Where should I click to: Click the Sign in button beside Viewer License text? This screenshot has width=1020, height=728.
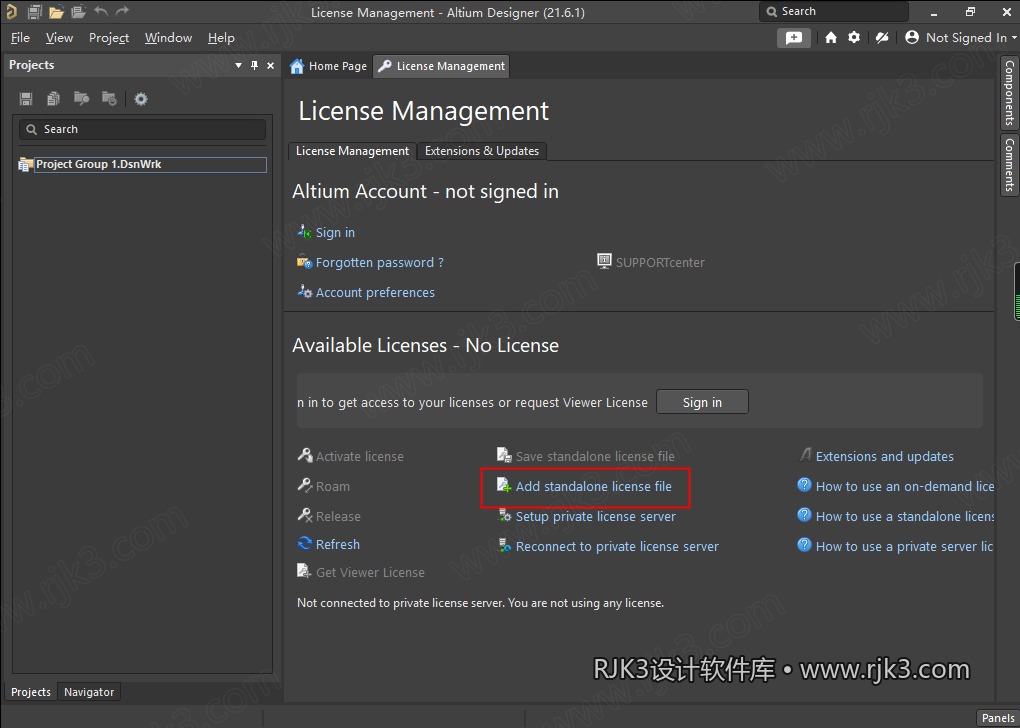coord(702,402)
